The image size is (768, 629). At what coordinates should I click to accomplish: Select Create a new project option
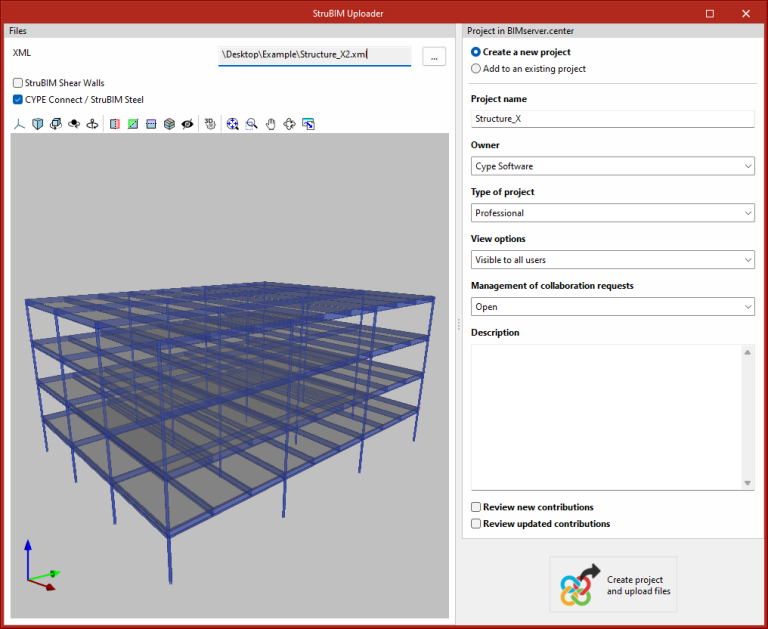476,52
